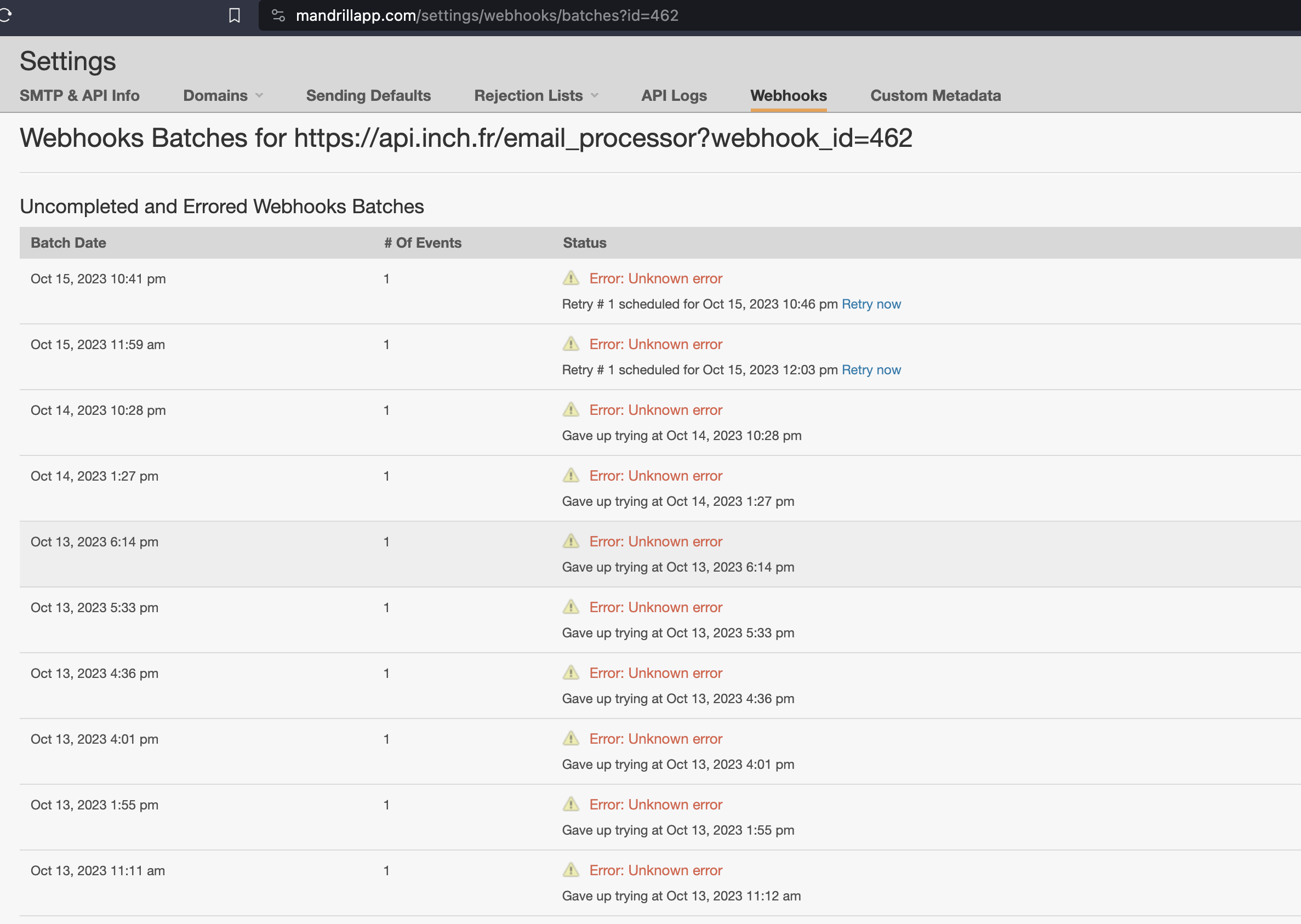Click batch date Oct 13, 2023 1:55 pm

(94, 805)
